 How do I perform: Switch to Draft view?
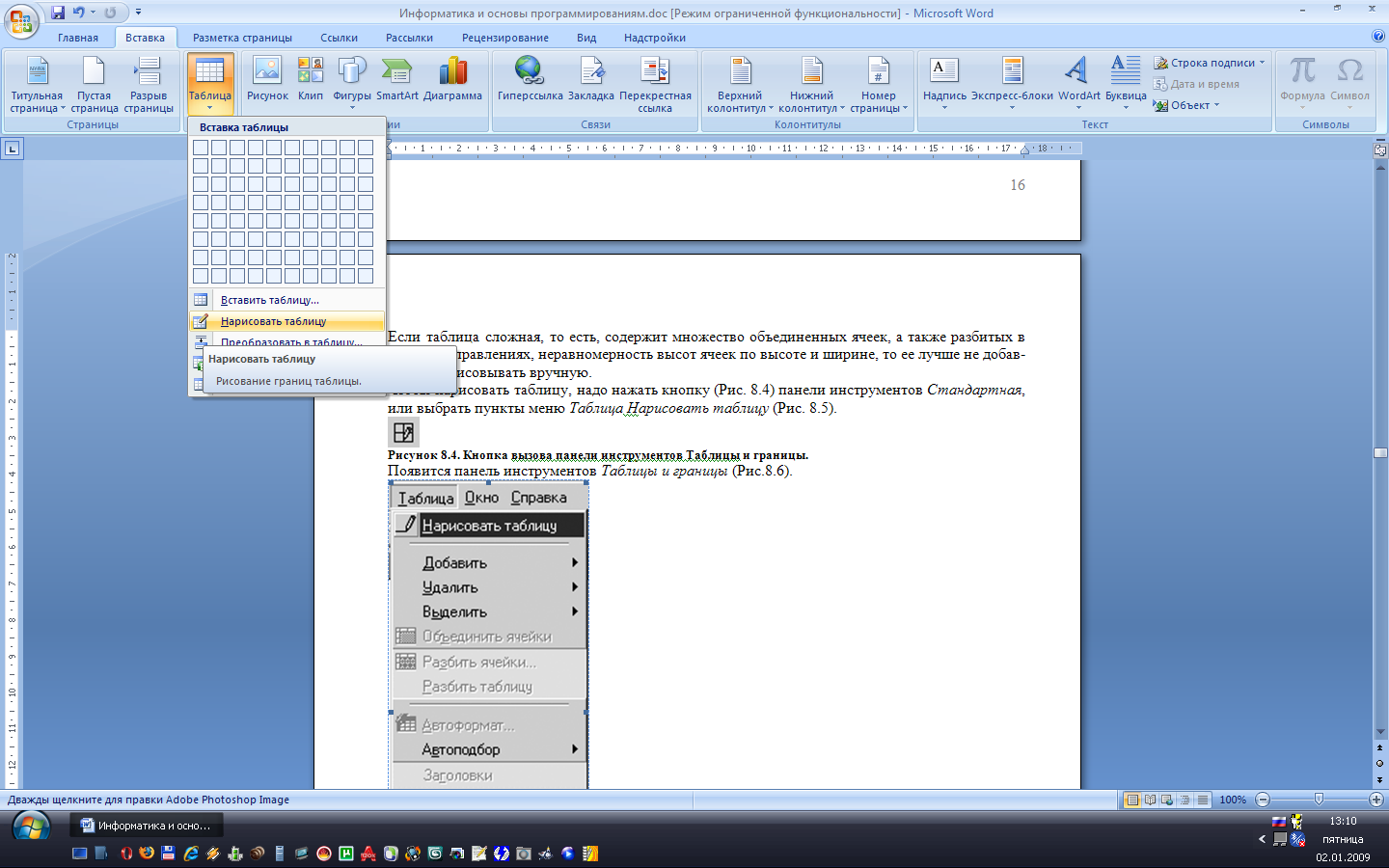pos(1202,800)
